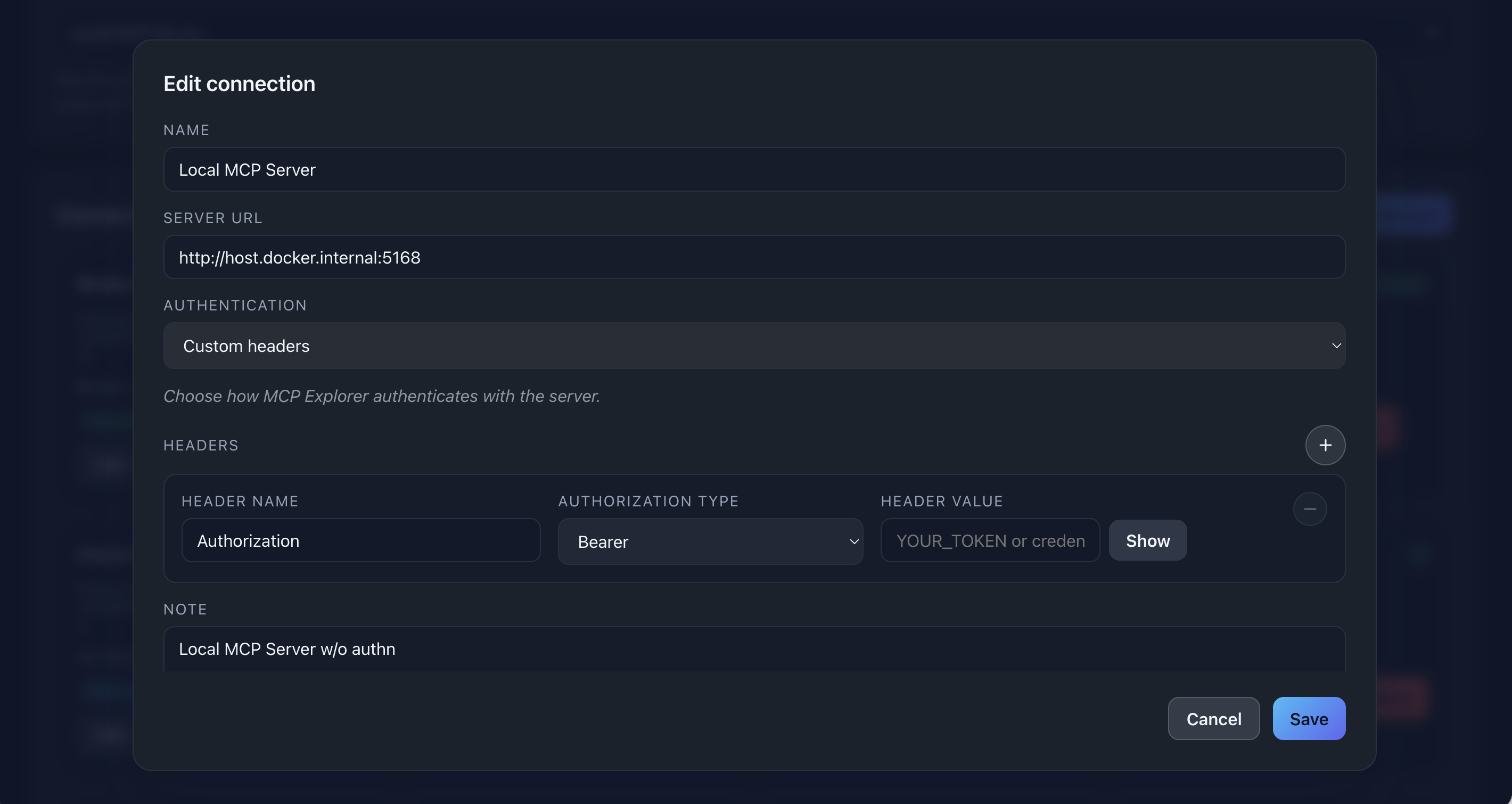The image size is (1512, 804).
Task: Click the Edit connection dialog title
Action: tap(239, 84)
